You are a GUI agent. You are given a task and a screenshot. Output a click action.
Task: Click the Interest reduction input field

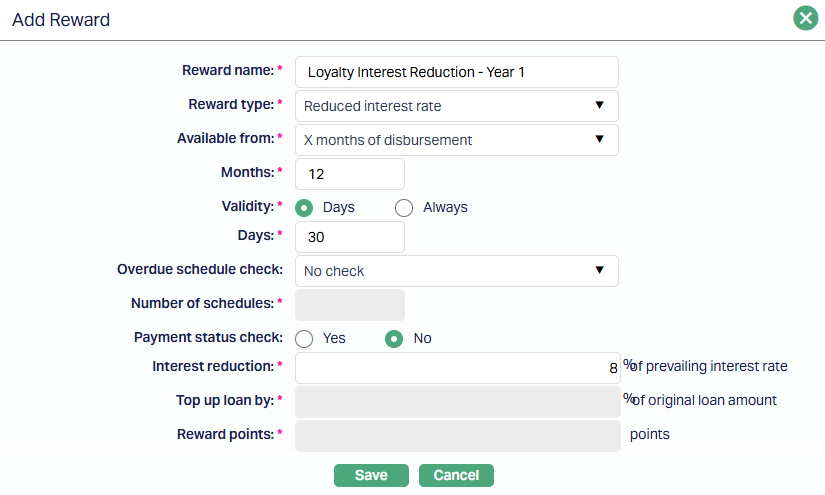pyautogui.click(x=456, y=368)
